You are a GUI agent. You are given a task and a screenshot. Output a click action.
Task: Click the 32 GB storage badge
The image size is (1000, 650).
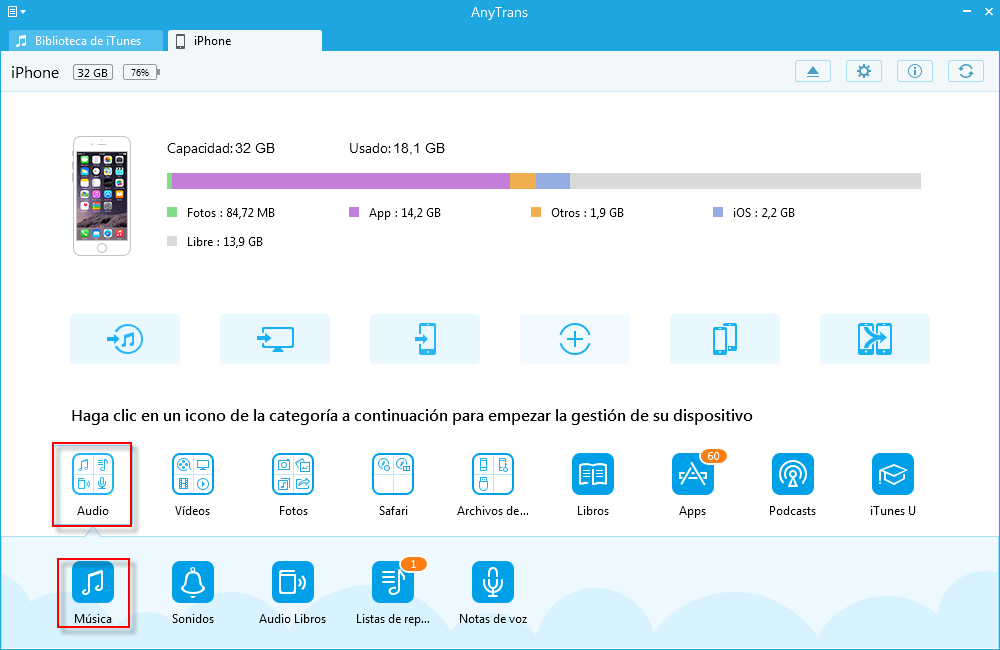click(x=92, y=73)
